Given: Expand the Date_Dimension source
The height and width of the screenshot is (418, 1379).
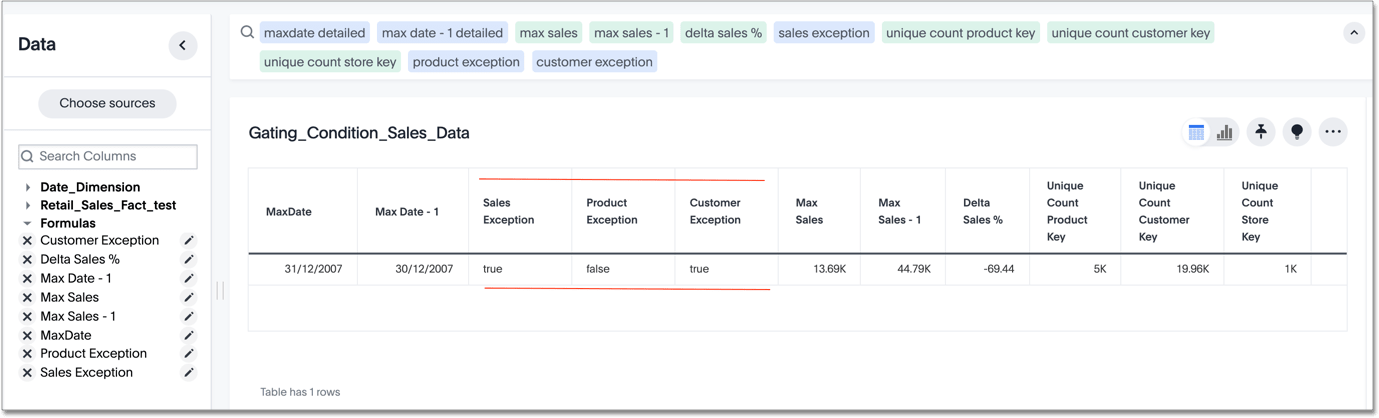Looking at the screenshot, I should [x=28, y=187].
